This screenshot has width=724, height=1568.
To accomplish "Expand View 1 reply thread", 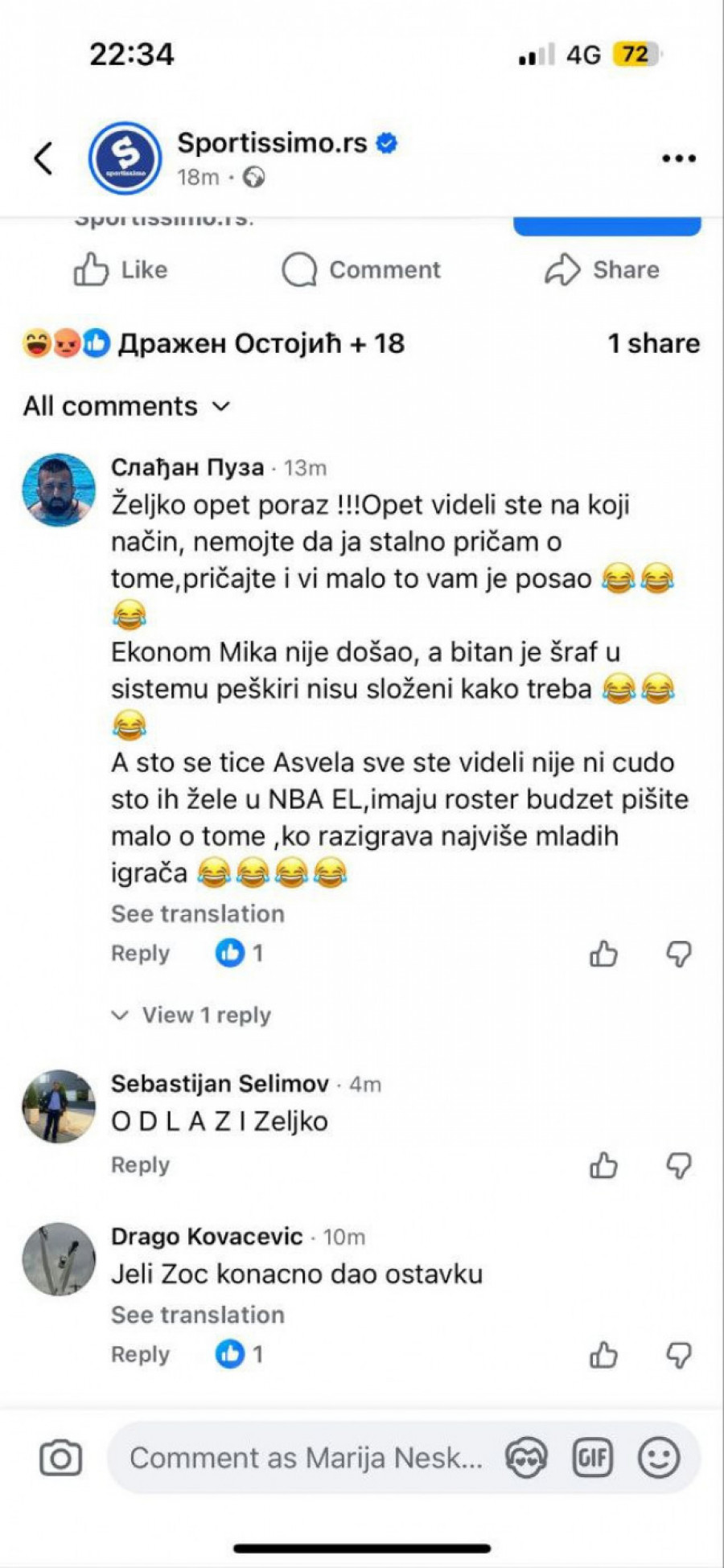I will pos(192,1015).
